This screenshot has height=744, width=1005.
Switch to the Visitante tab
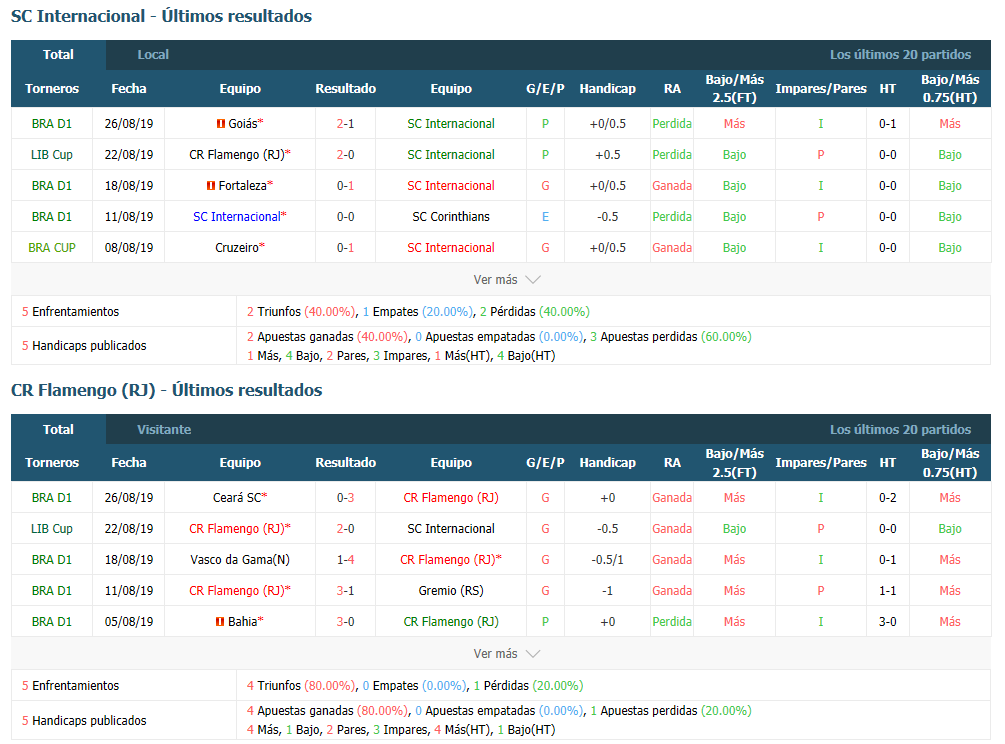pyautogui.click(x=164, y=430)
